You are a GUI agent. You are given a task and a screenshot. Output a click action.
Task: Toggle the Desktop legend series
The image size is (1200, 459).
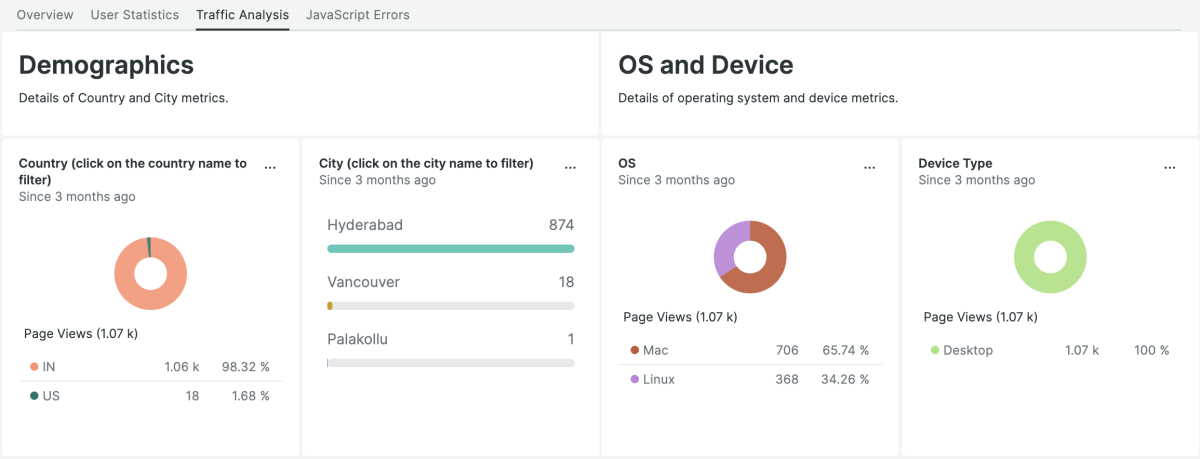tap(967, 350)
